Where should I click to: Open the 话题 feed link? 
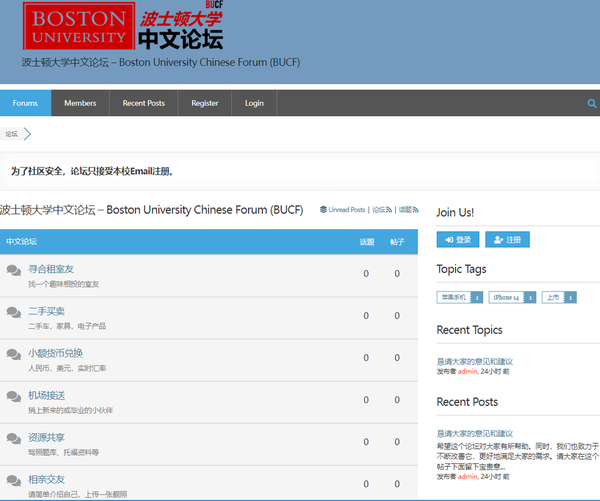click(x=405, y=210)
